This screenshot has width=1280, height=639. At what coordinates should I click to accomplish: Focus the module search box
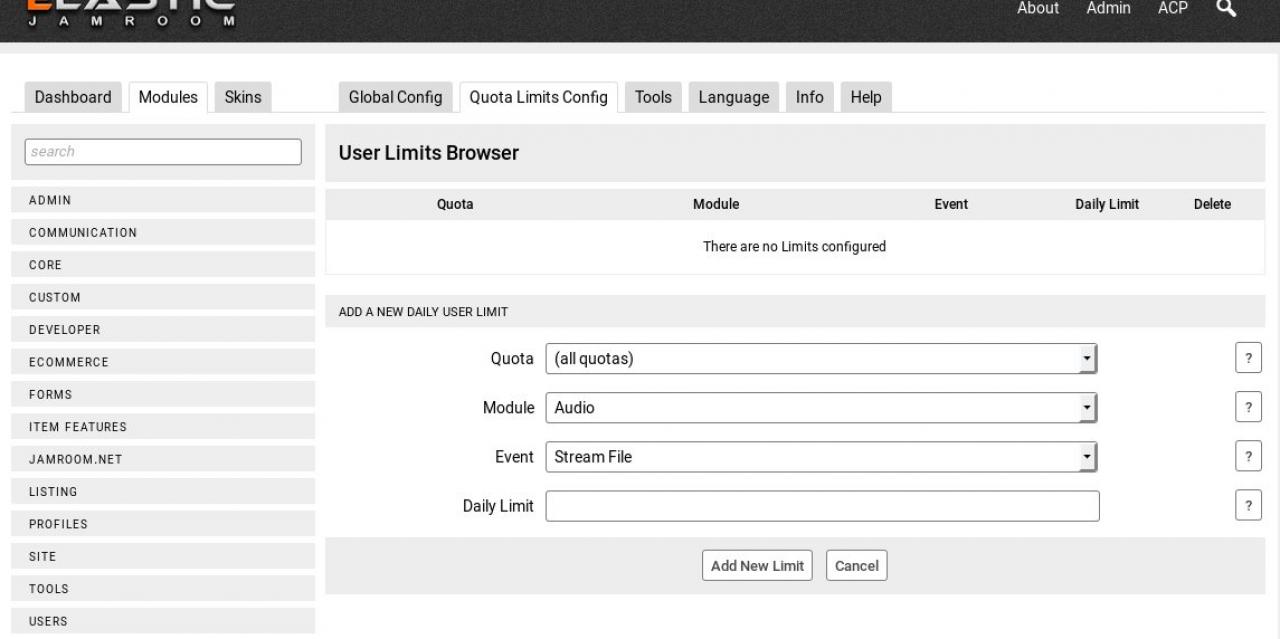point(162,151)
